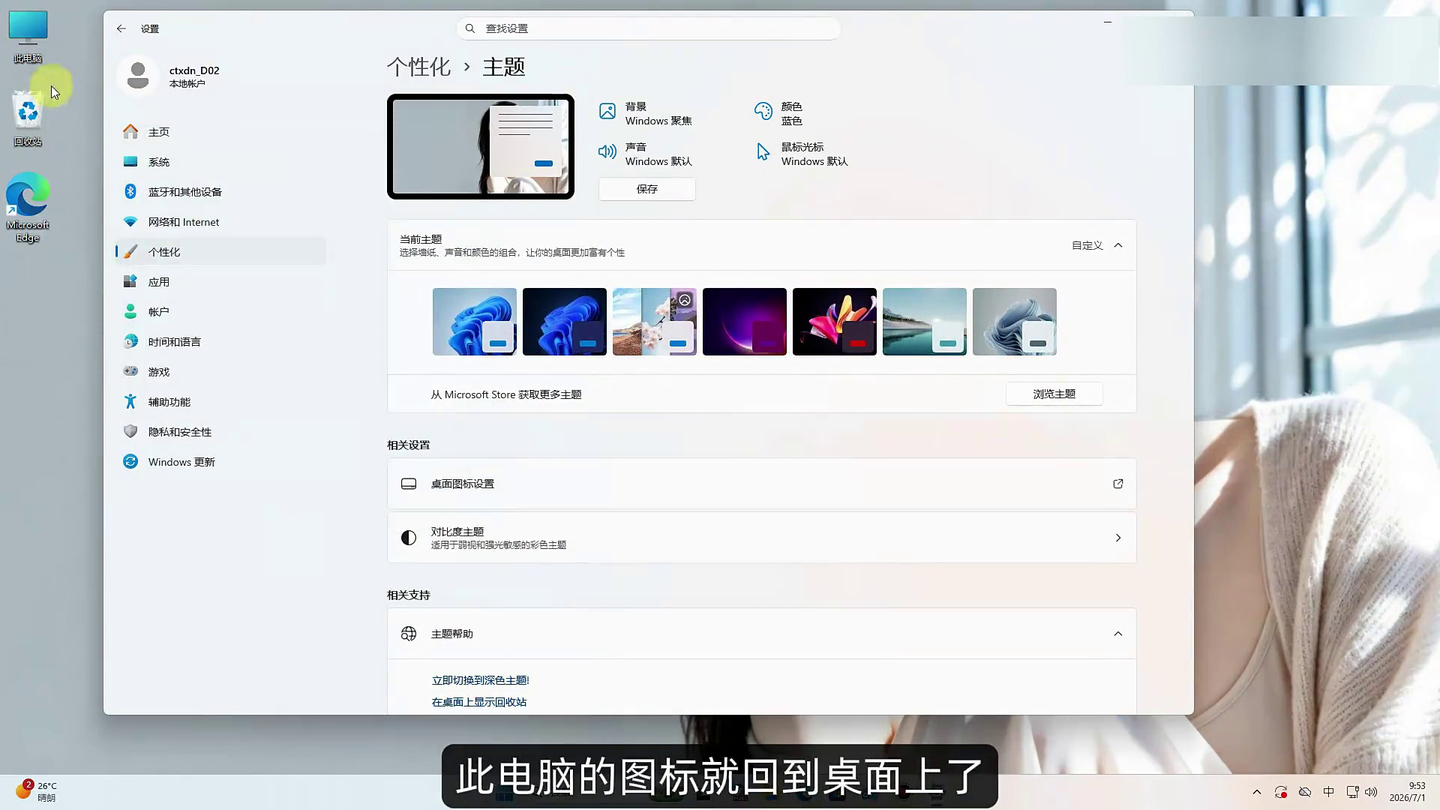
Task: Open 鼠标光标 mouse cursor setting
Action: click(x=763, y=152)
